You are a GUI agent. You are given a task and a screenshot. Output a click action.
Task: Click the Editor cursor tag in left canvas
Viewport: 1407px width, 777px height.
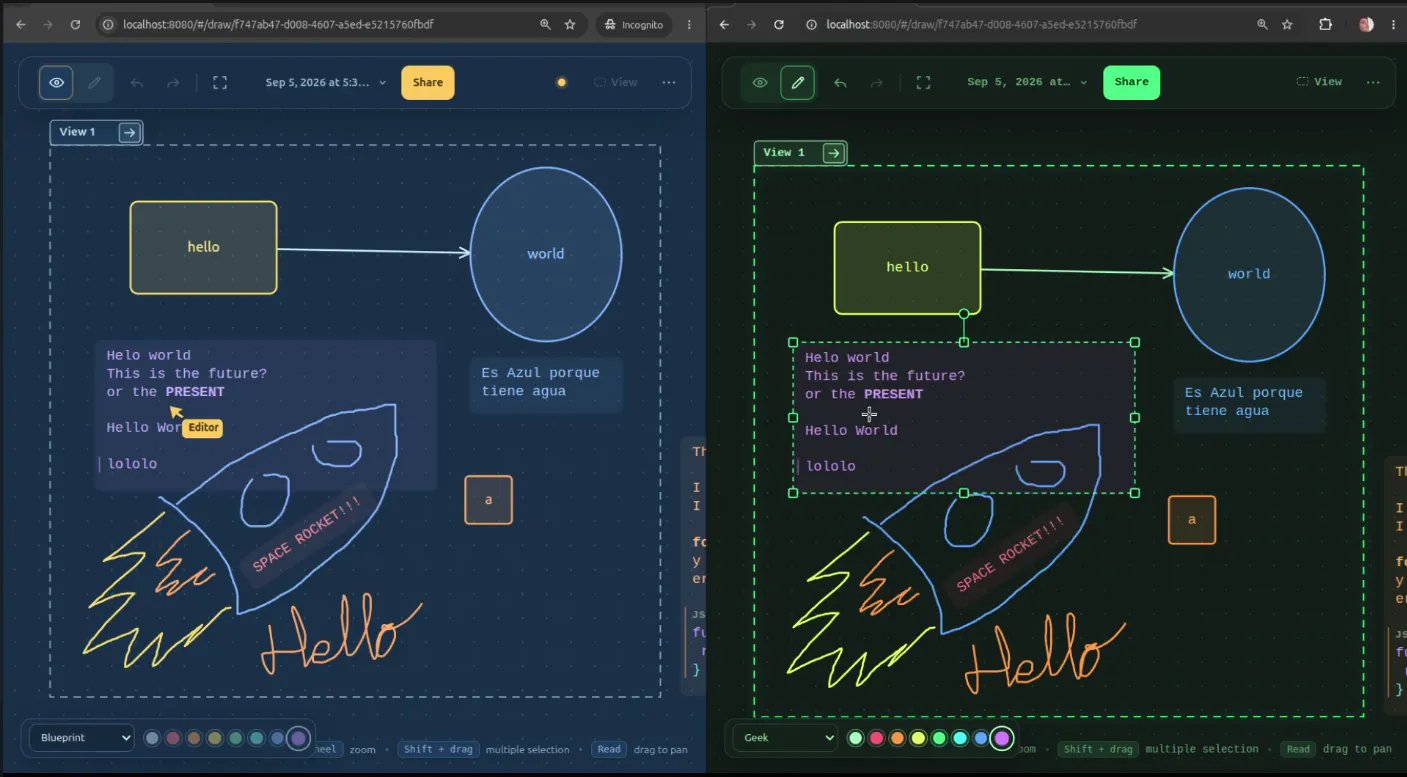pos(203,427)
